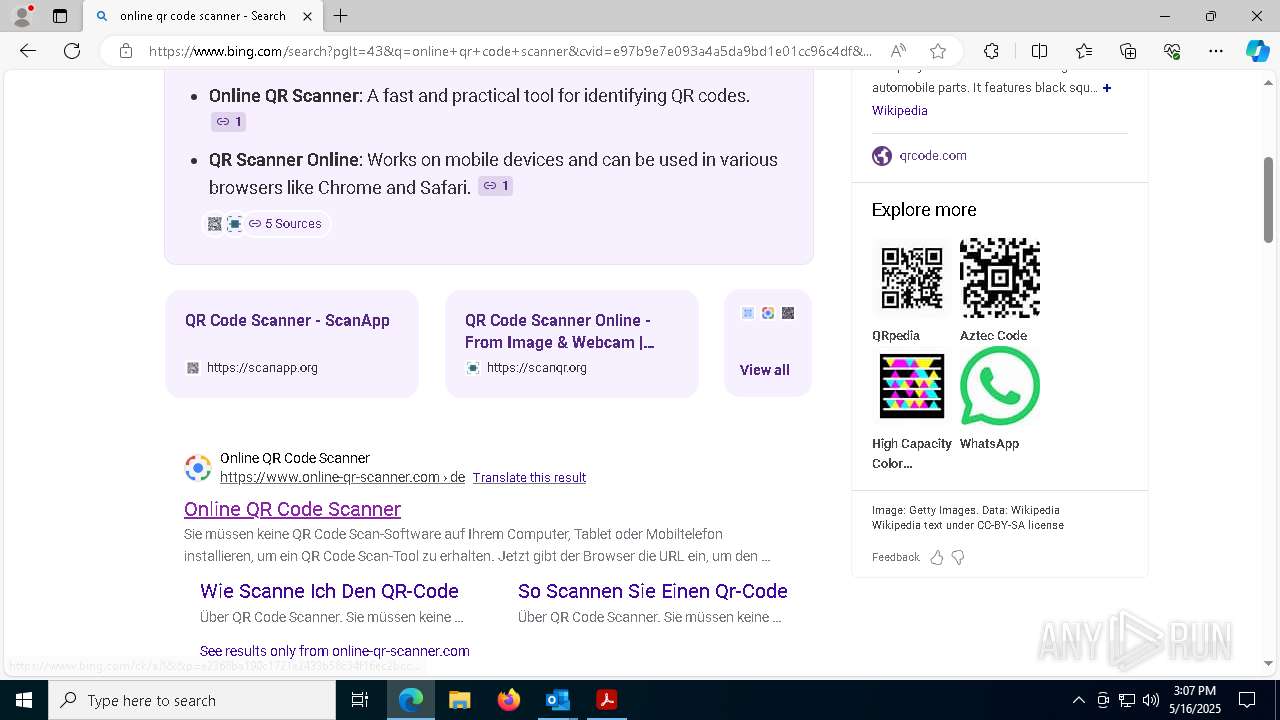
Task: Click the page vertical scrollbar thumb
Action: click(x=1268, y=199)
